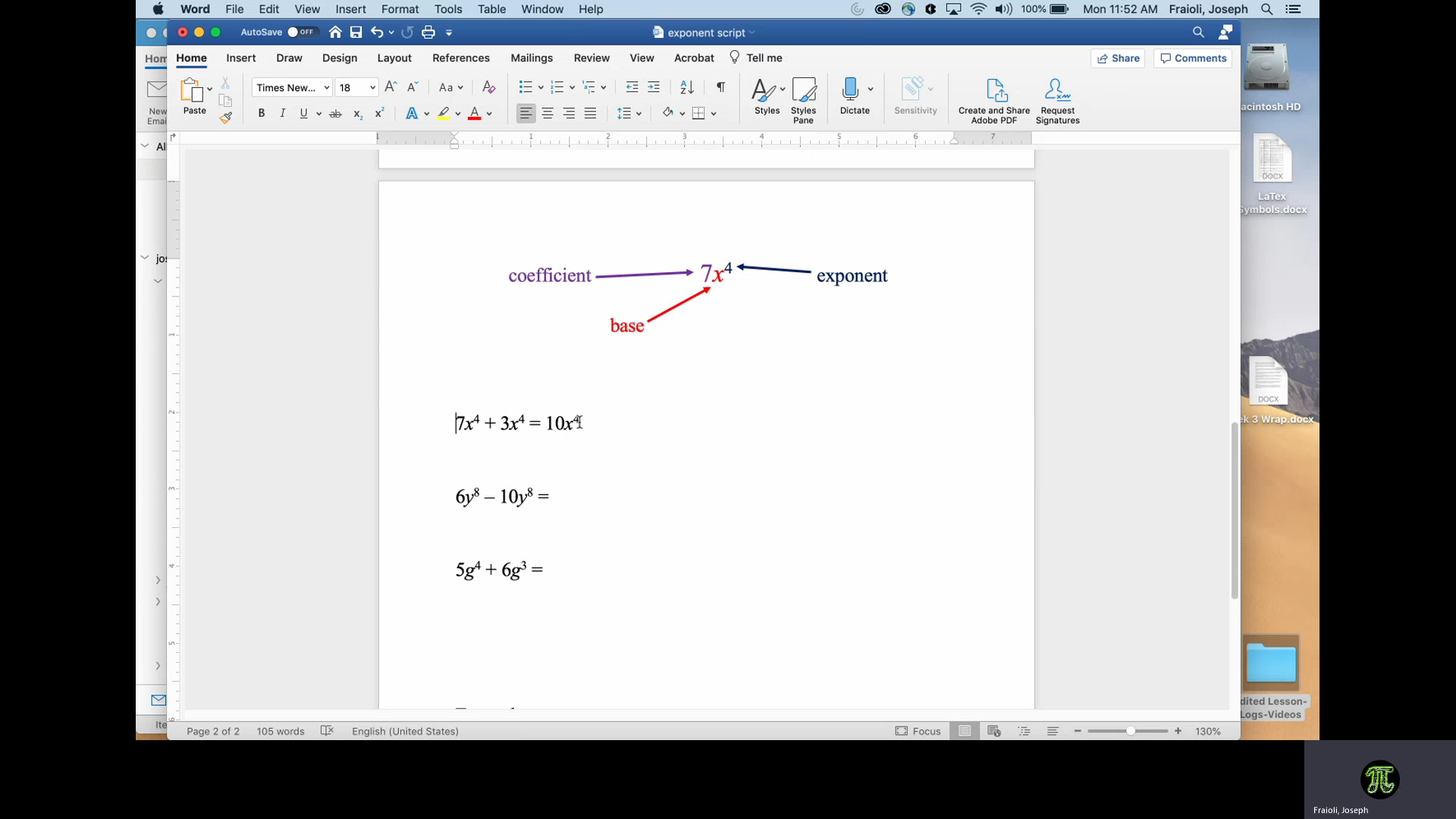Open the Styles Pane
The height and width of the screenshot is (819, 1456).
tap(803, 100)
